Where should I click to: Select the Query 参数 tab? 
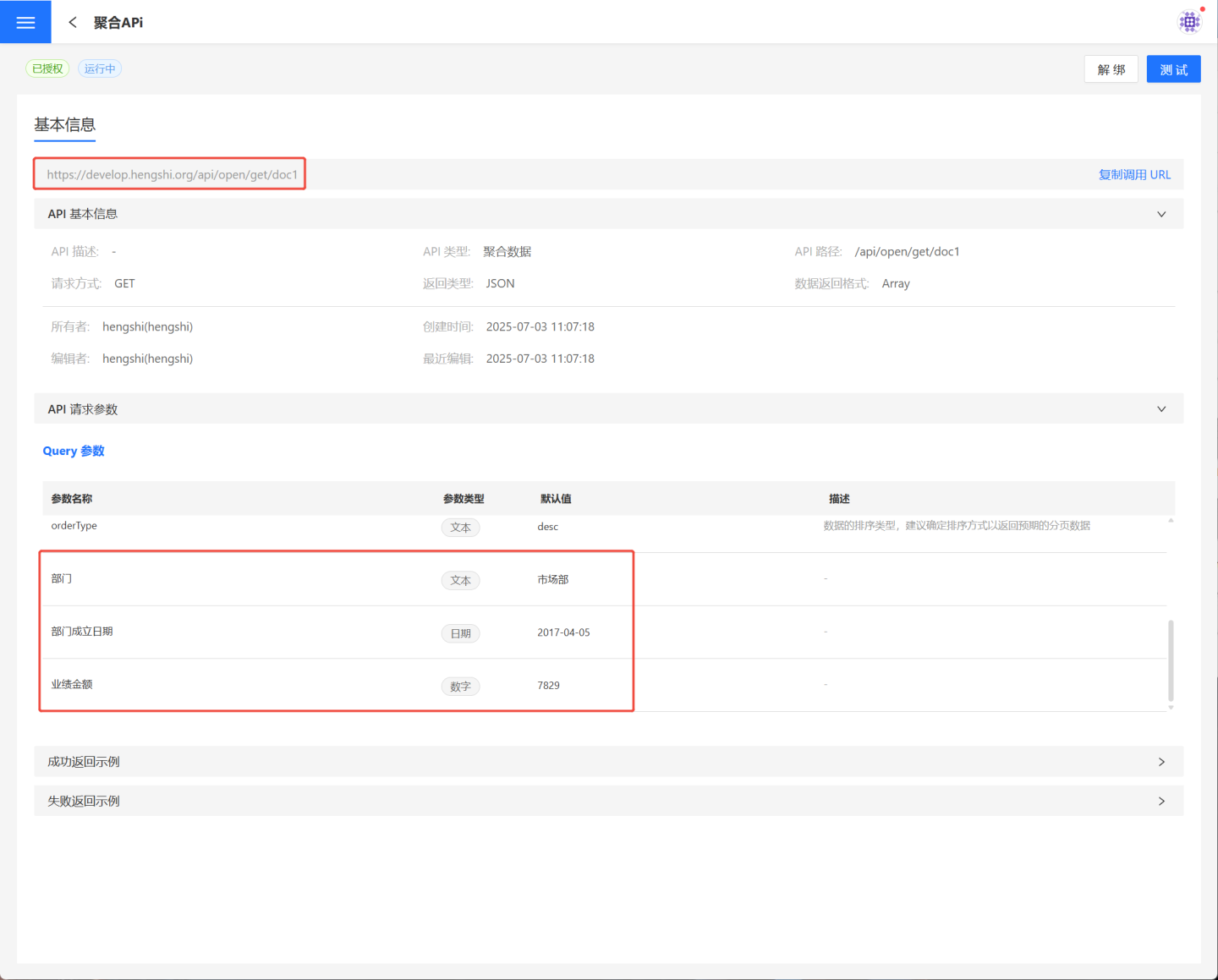point(74,451)
